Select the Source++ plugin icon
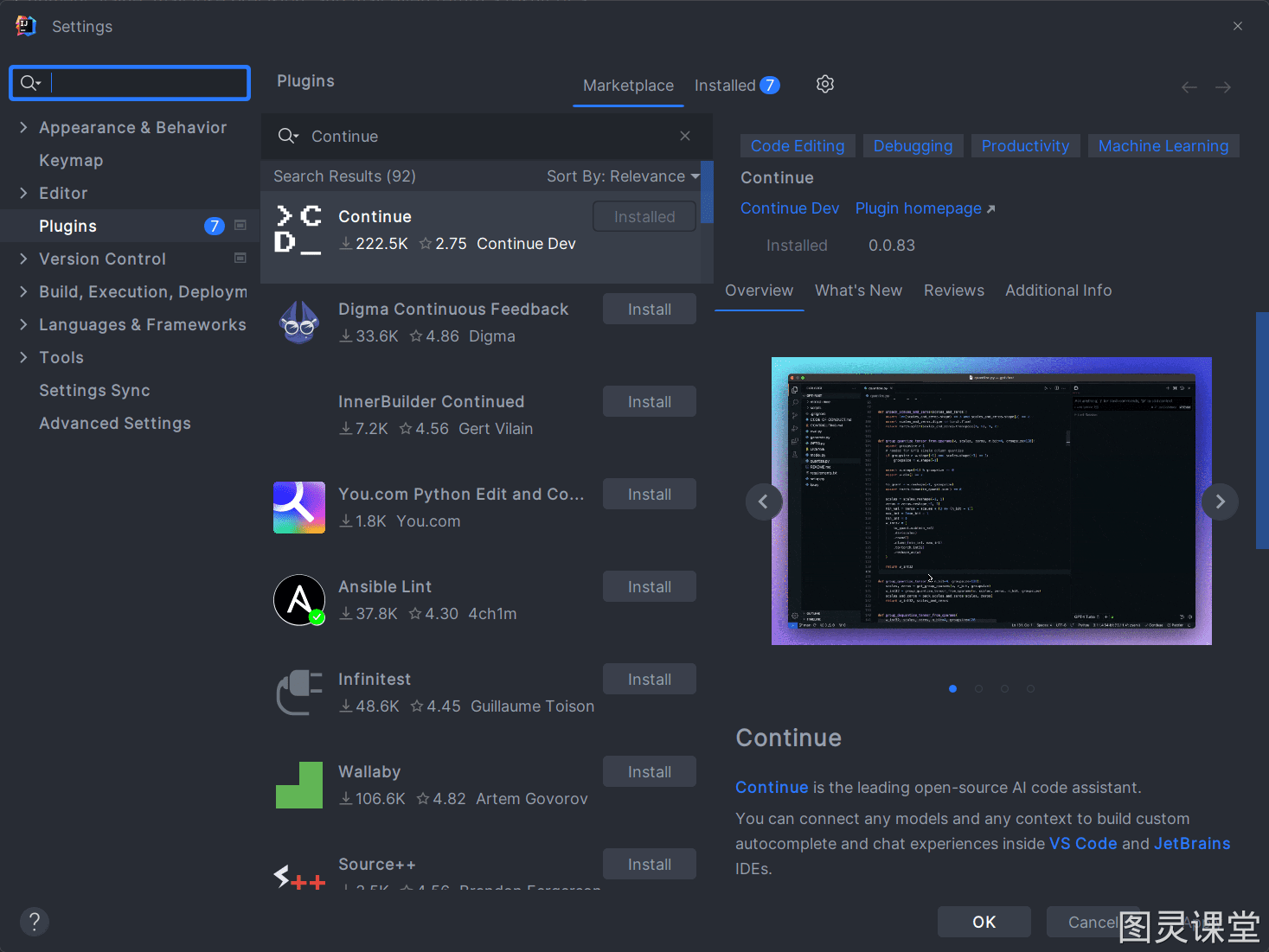This screenshot has height=952, width=1269. tap(299, 877)
